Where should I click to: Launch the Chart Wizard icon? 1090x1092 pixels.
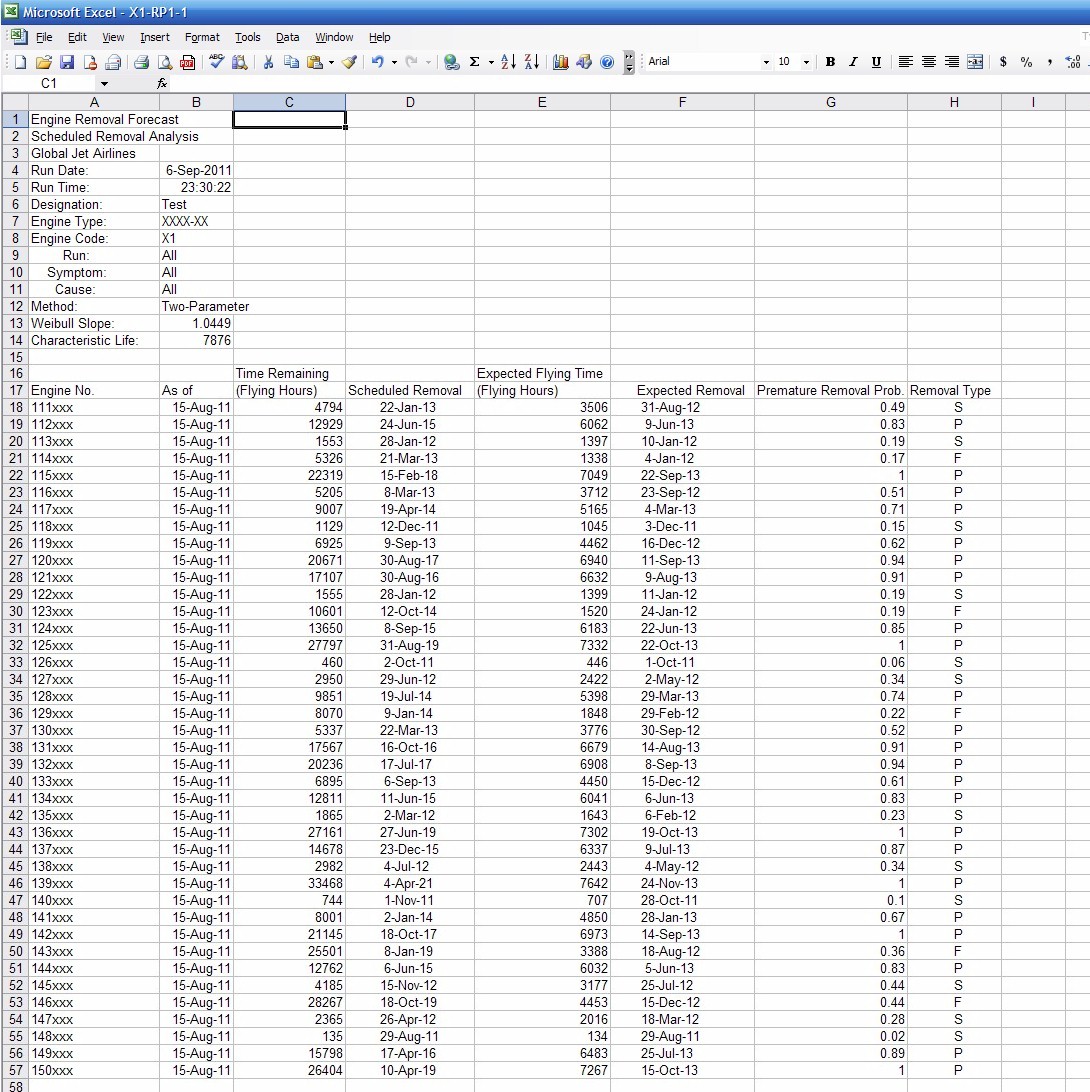pyautogui.click(x=560, y=62)
